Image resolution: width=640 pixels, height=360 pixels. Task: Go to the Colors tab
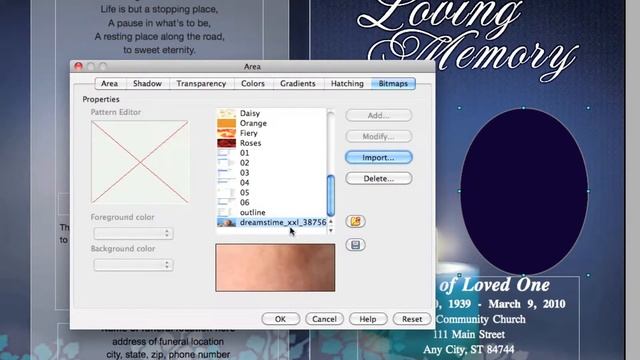[x=253, y=84]
